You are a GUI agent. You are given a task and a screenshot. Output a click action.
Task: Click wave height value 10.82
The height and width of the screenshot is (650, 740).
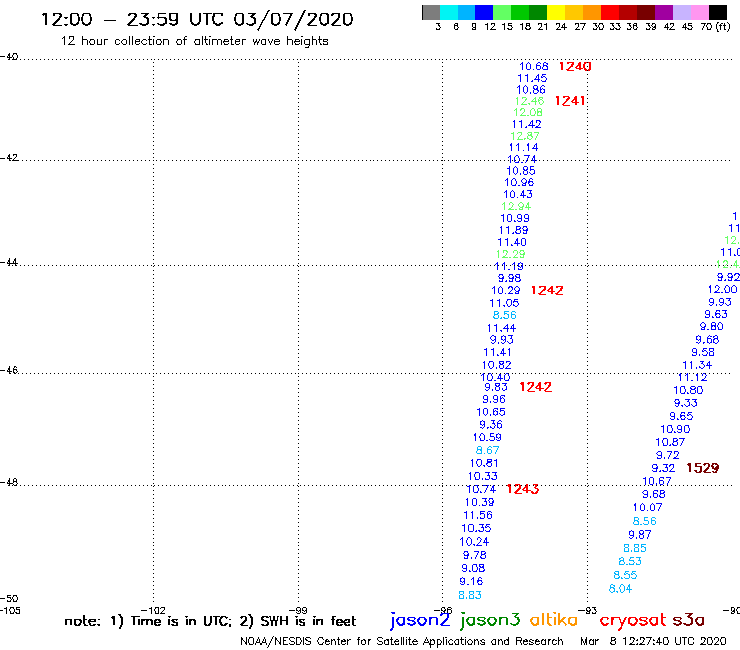[x=496, y=365]
